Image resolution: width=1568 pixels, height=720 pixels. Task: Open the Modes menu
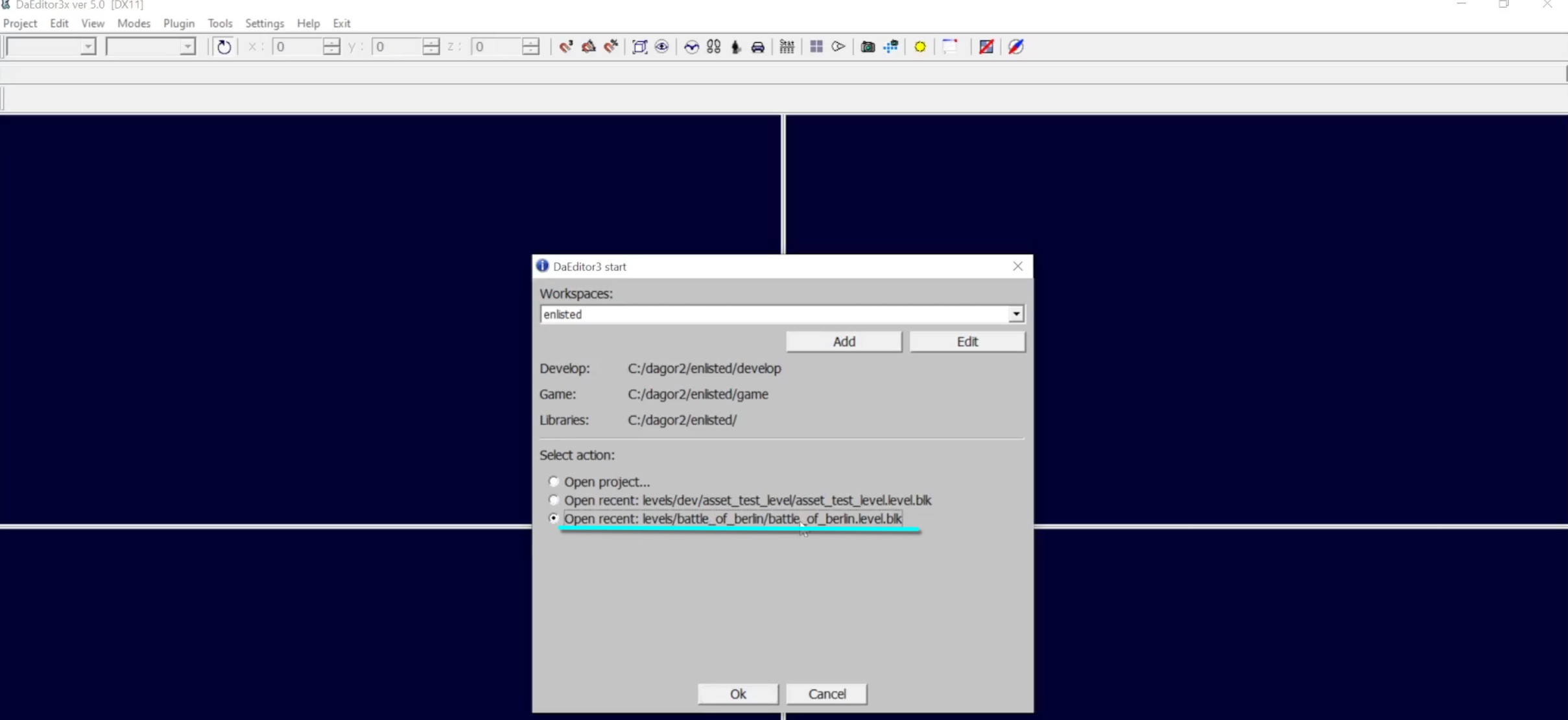[x=134, y=23]
